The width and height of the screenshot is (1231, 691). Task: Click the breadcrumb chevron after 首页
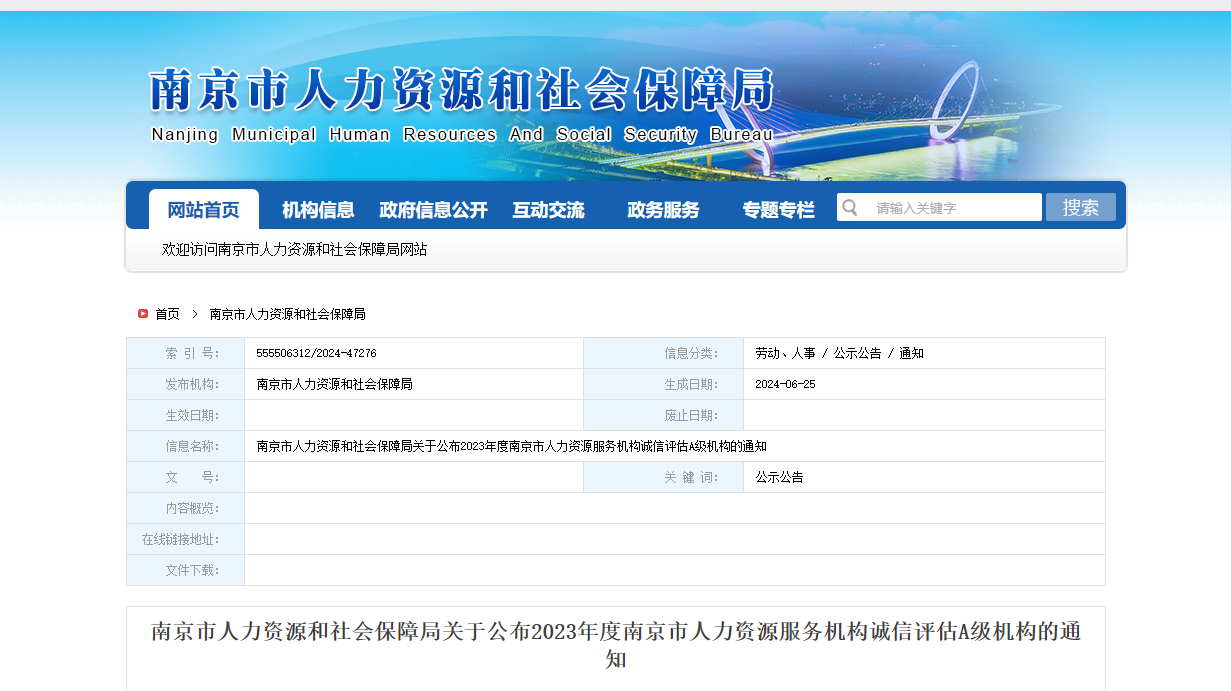[195, 314]
